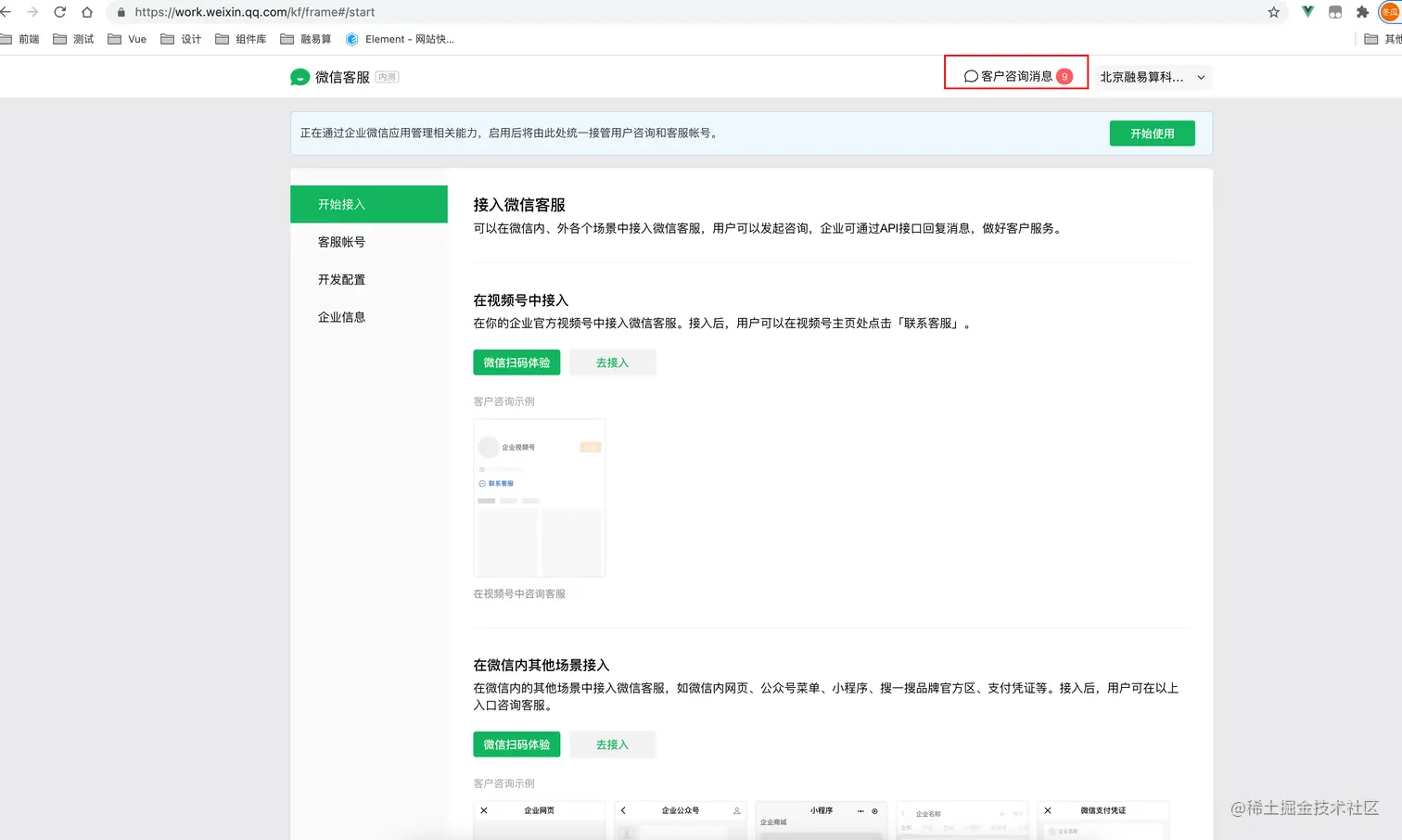Image resolution: width=1402 pixels, height=840 pixels.
Task: Click the browser forward arrow
Action: [x=32, y=12]
